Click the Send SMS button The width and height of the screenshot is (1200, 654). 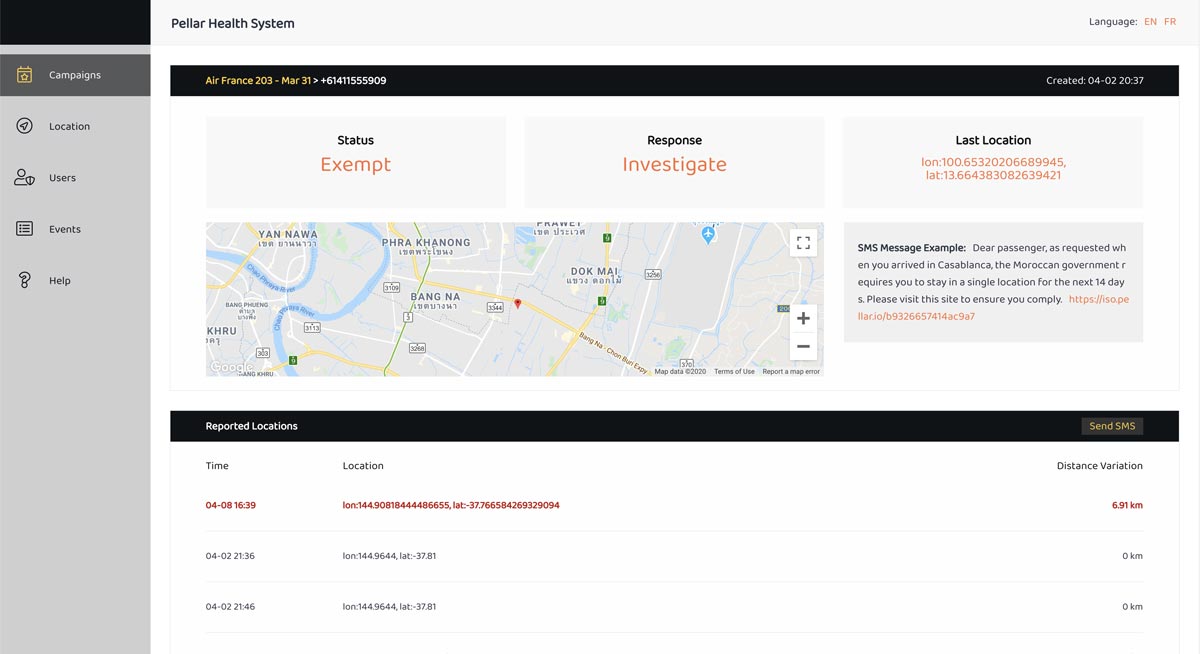(x=1112, y=426)
